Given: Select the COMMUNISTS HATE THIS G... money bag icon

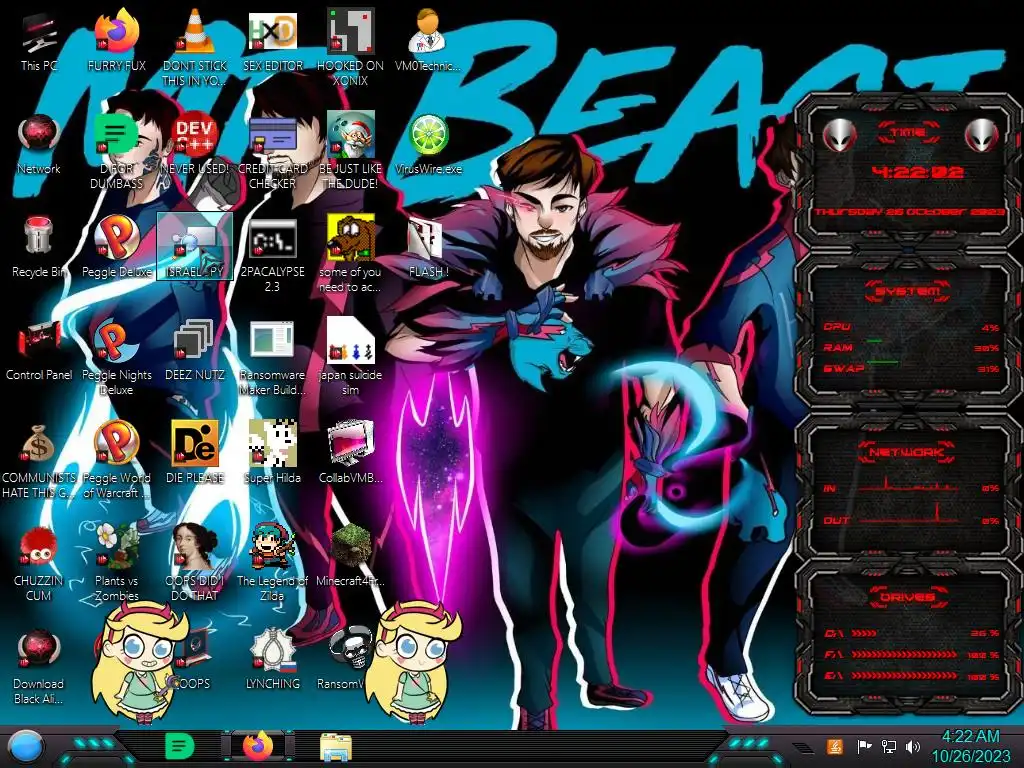Looking at the screenshot, I should (39, 460).
